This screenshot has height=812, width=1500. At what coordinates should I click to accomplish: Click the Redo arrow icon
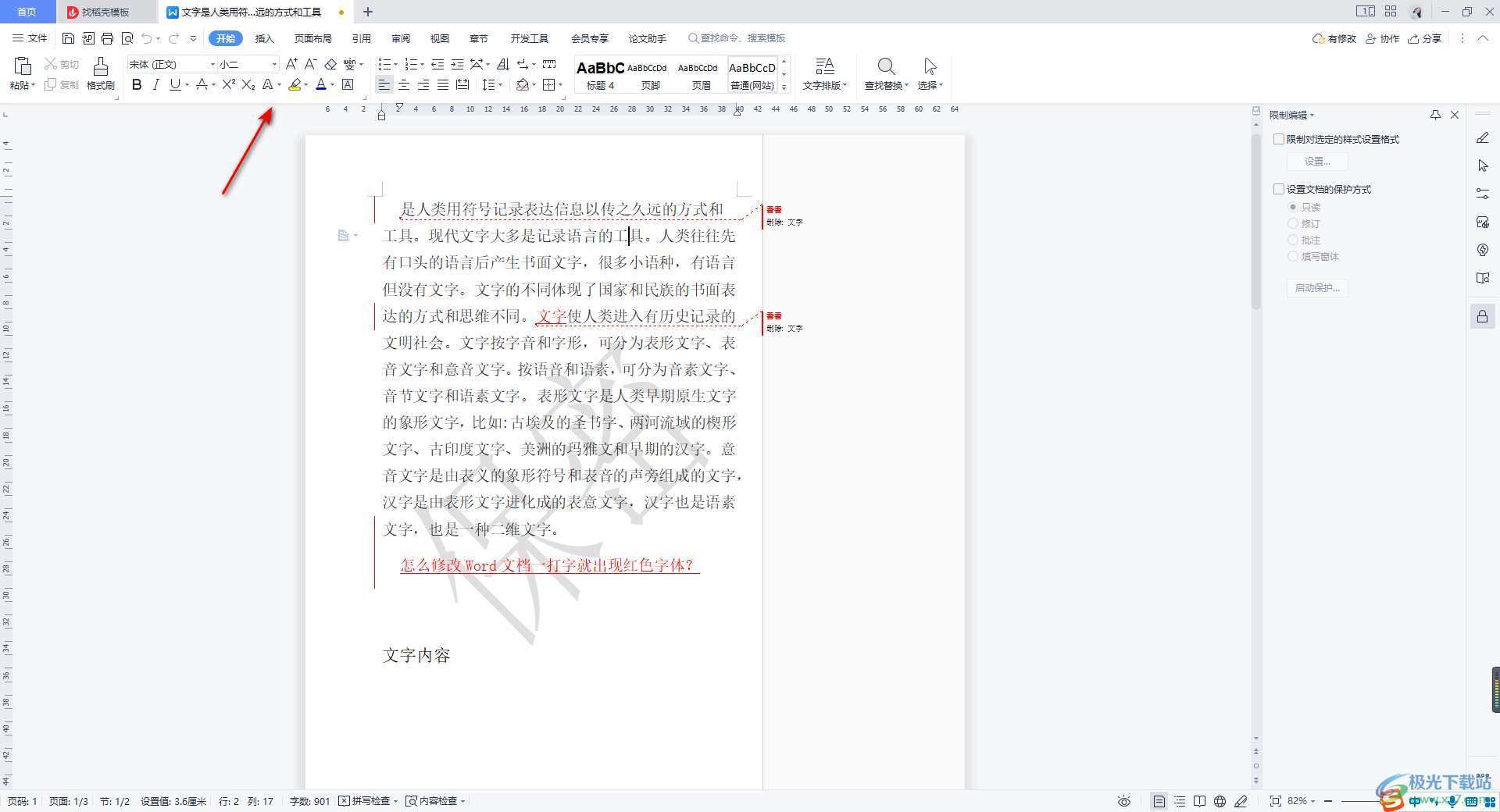point(174,38)
